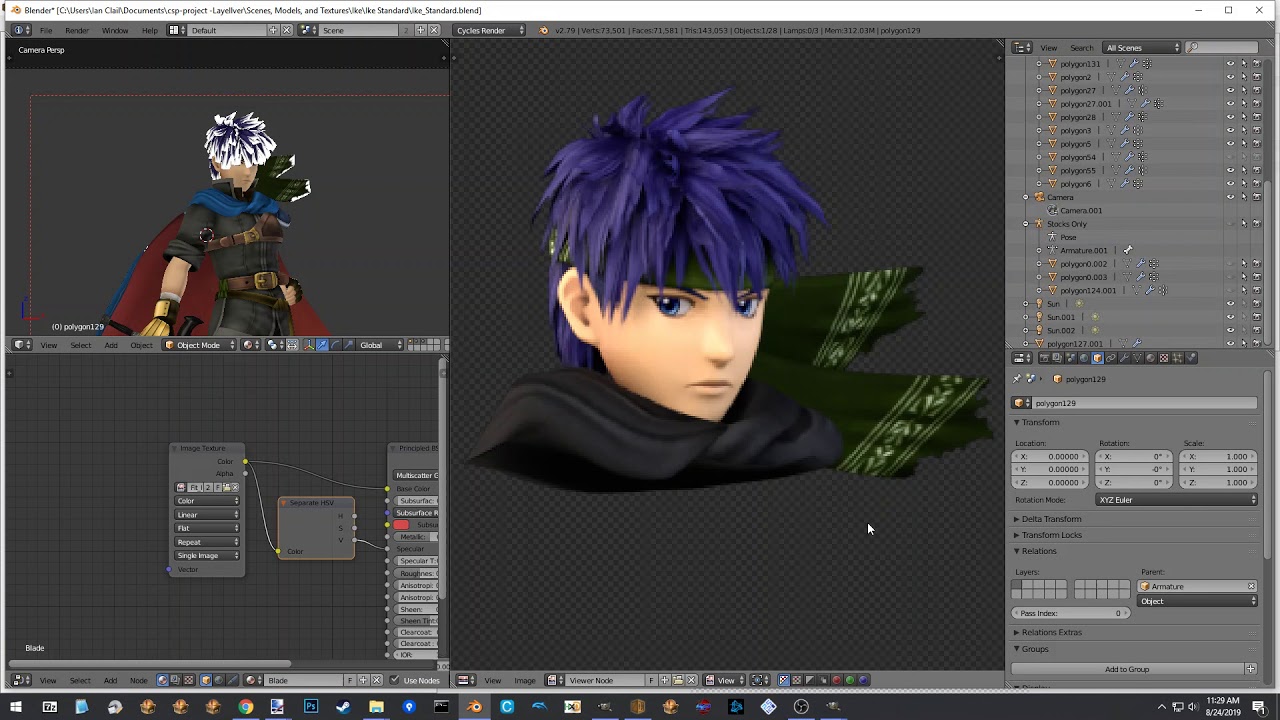Collapse the Groups panel
Image resolution: width=1280 pixels, height=720 pixels.
[x=1034, y=649]
